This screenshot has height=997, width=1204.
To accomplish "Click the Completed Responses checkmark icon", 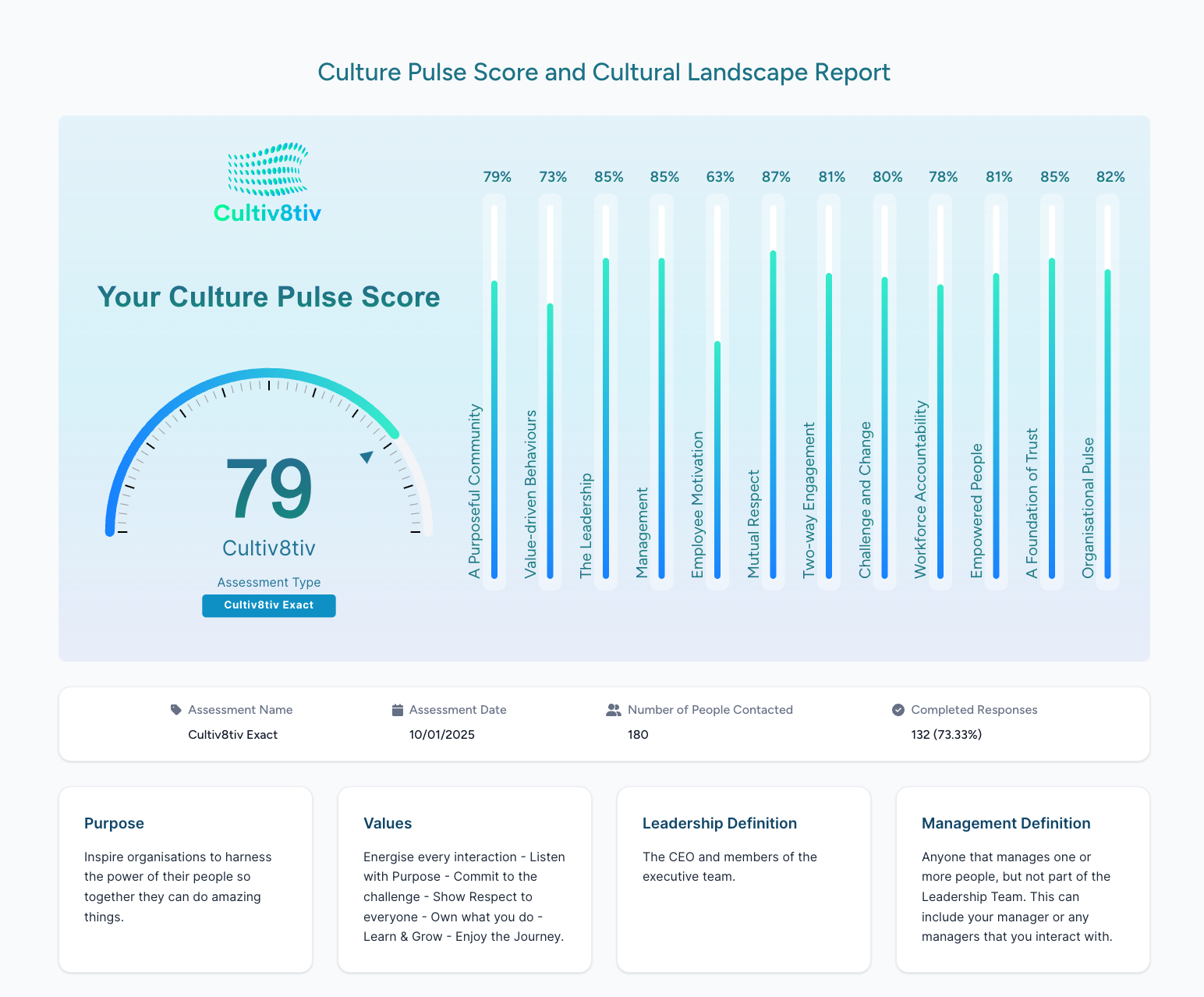I will [x=898, y=709].
